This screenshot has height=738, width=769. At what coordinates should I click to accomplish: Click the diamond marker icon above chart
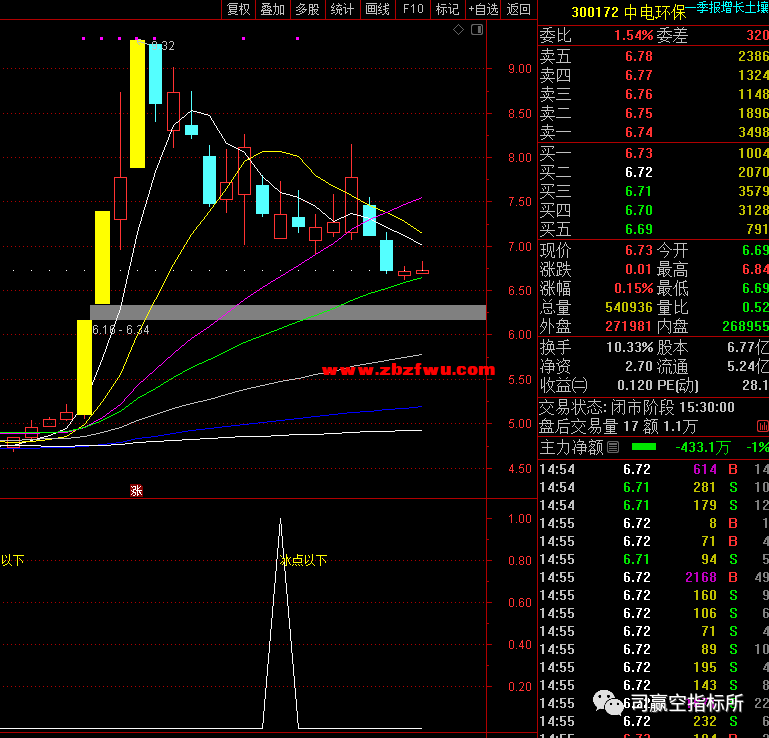point(458,30)
